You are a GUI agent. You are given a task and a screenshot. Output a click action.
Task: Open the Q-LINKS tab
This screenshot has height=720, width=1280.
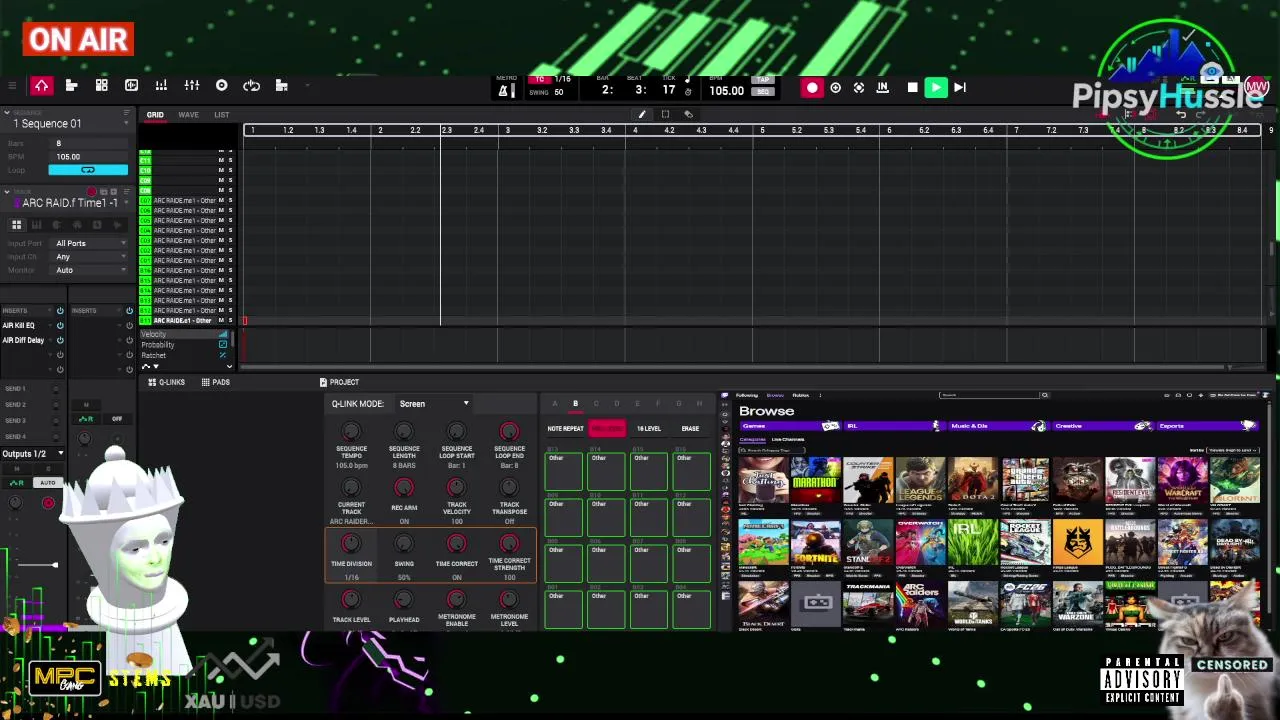[x=166, y=382]
